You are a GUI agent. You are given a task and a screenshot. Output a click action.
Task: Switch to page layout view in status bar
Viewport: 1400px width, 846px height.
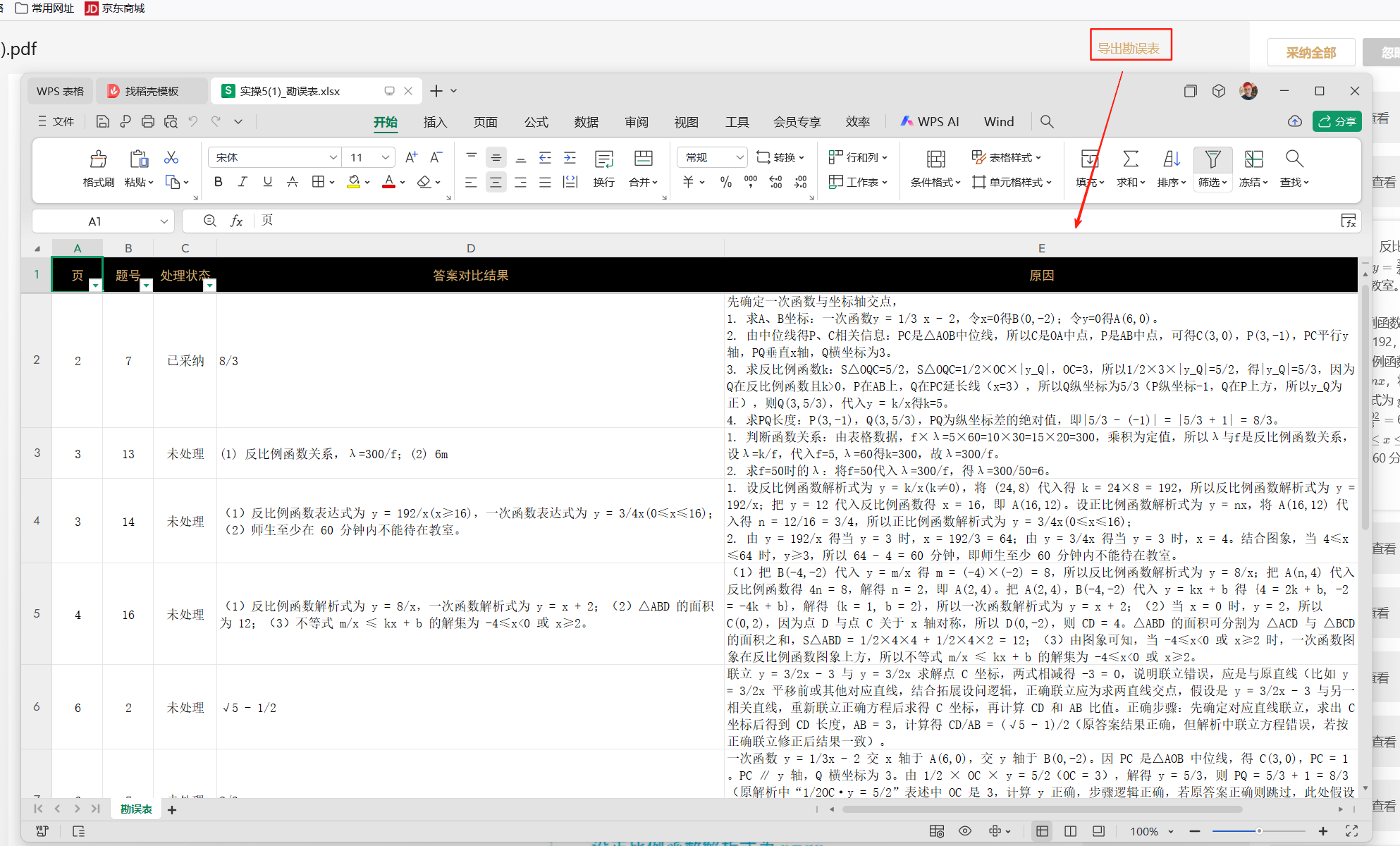tap(1098, 831)
